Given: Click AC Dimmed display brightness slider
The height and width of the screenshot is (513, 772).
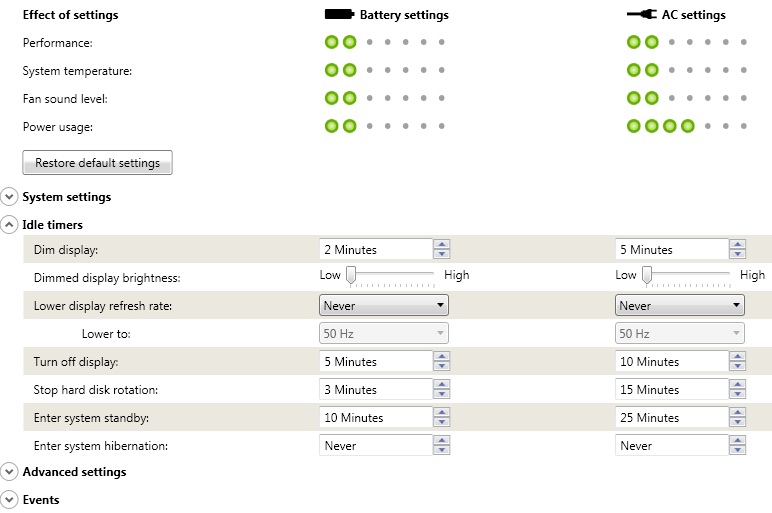Looking at the screenshot, I should (686, 275).
